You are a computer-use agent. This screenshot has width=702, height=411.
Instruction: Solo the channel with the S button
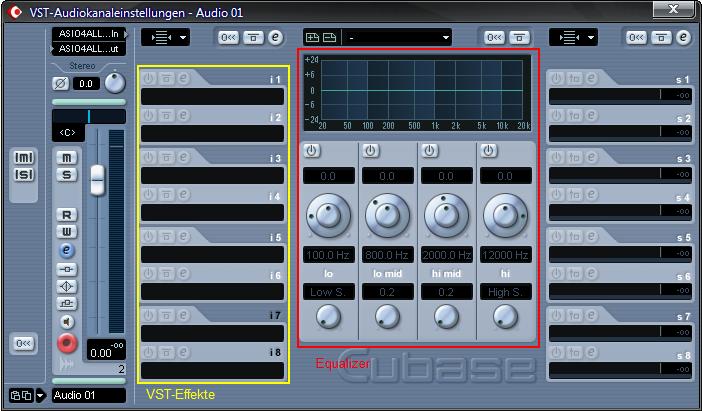(67, 175)
